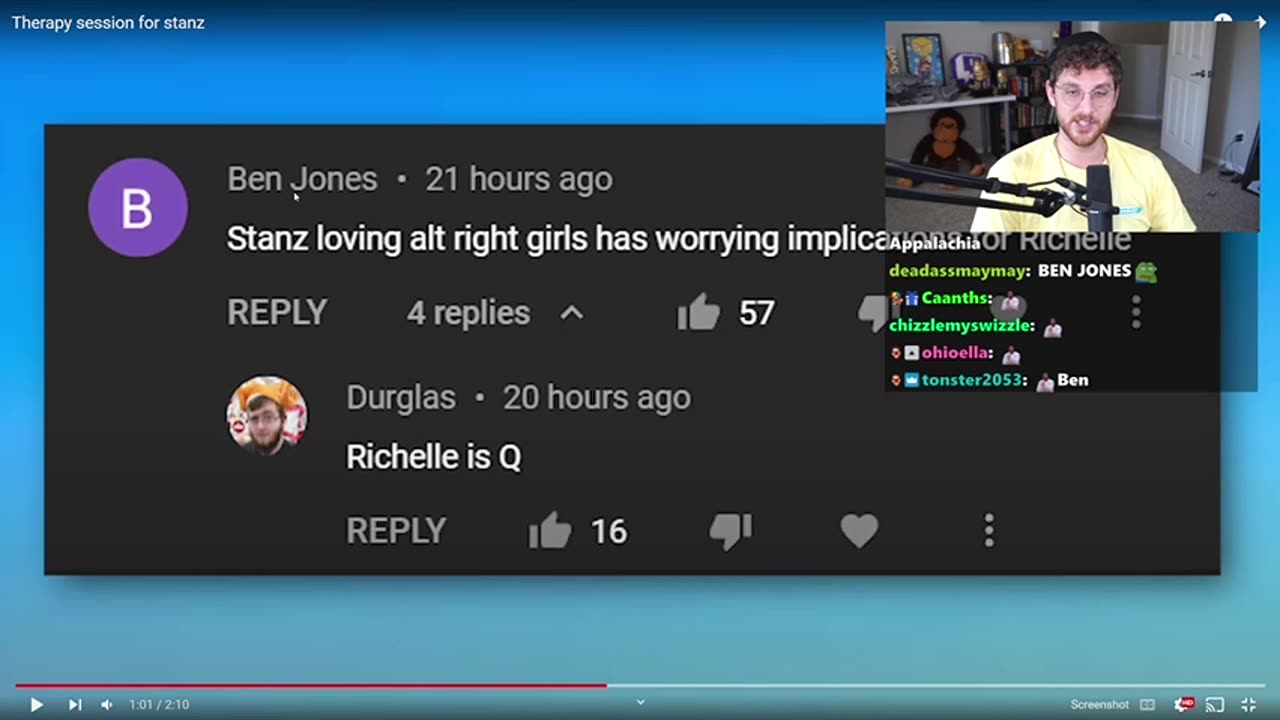Screen dimensions: 1280x720
Task: Toggle closed captions CC button
Action: coord(1148,705)
